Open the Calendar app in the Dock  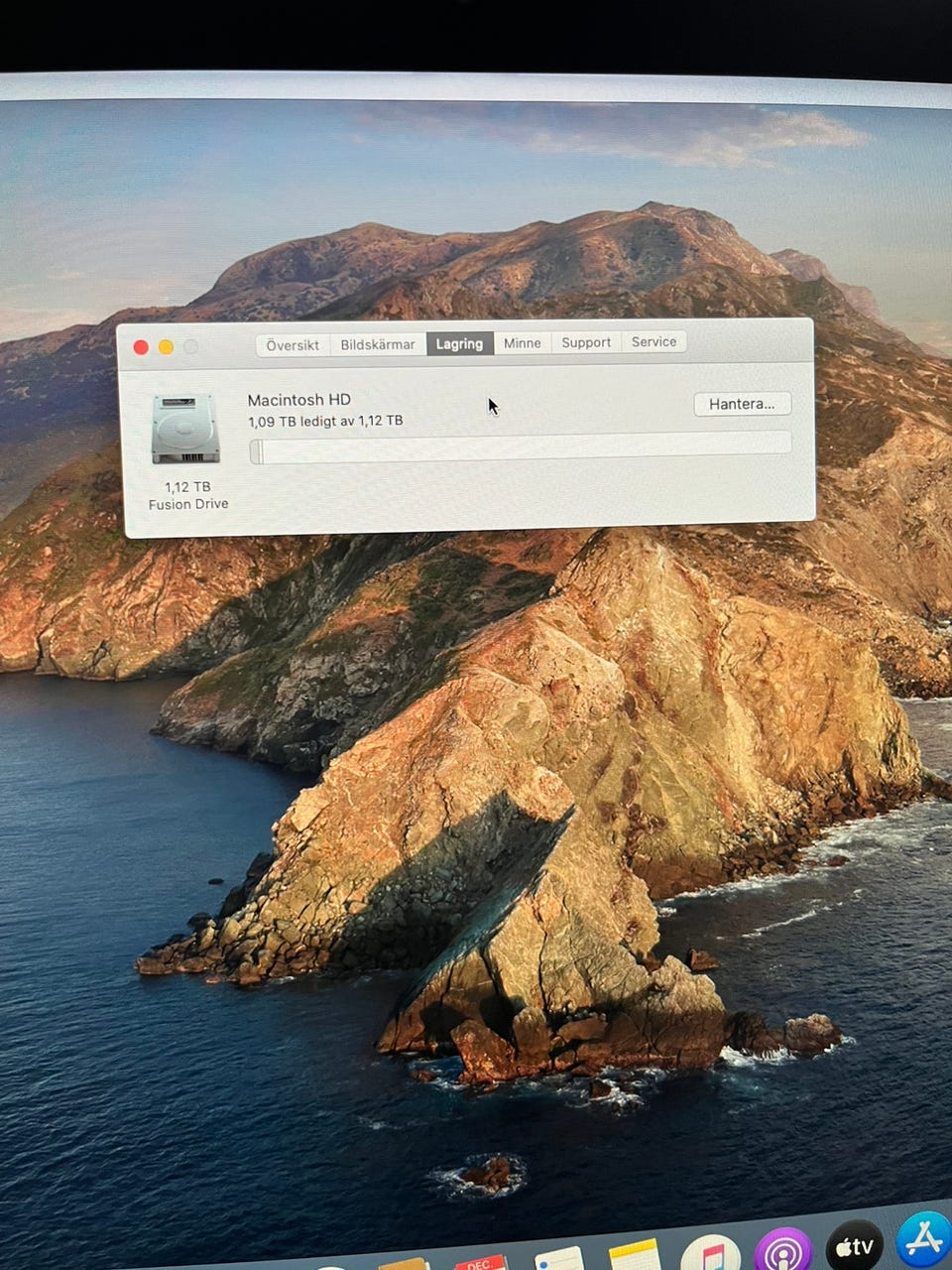480,1263
